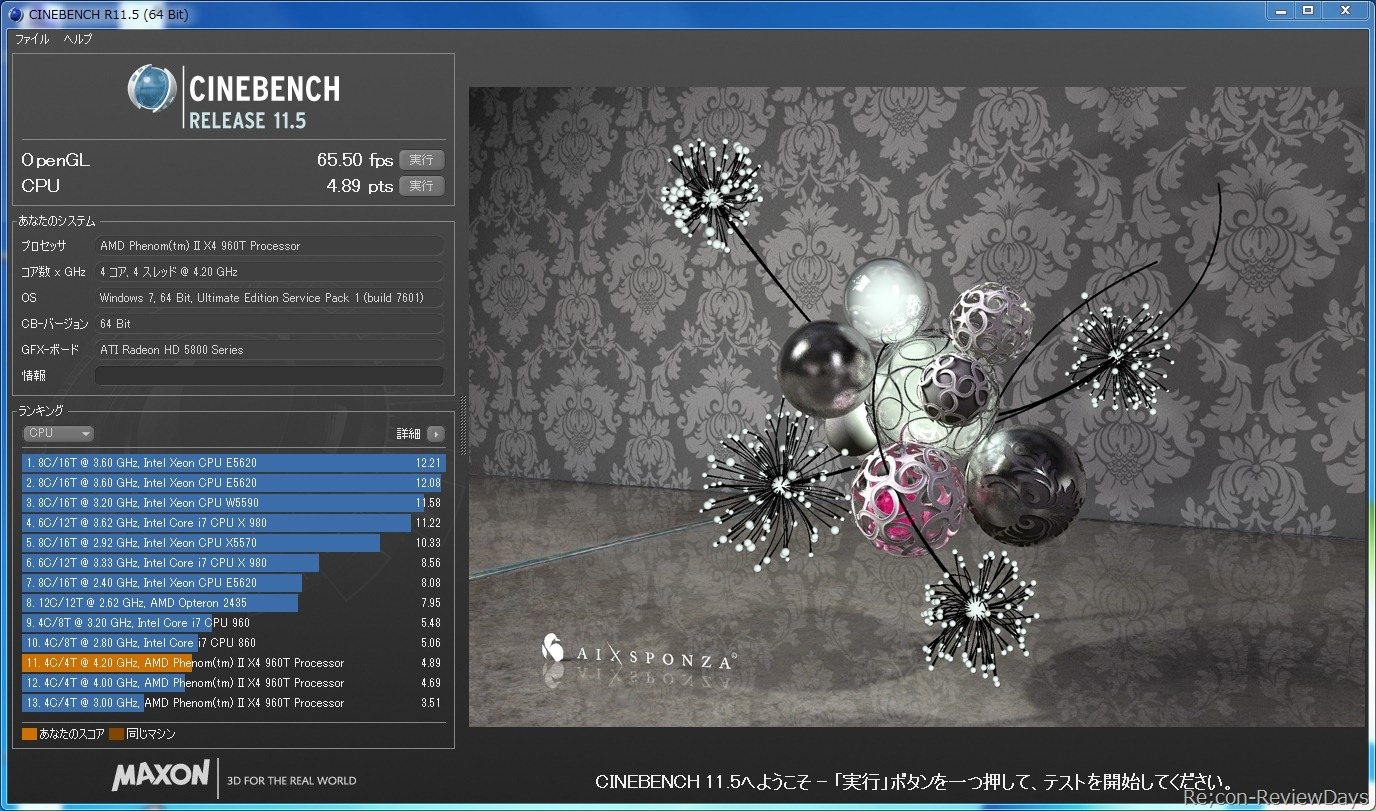
Task: Select the Intel Xeon CPU W5590 ranking row
Action: pyautogui.click(x=233, y=503)
